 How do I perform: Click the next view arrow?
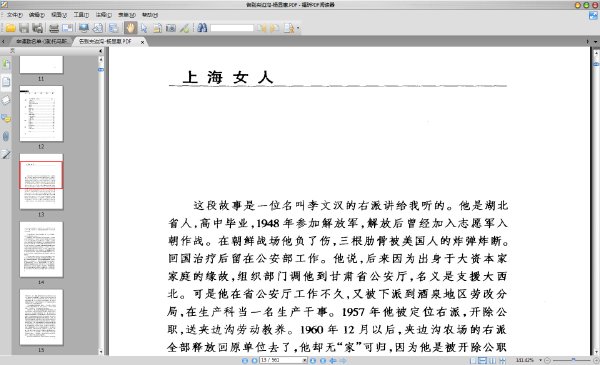point(343,360)
